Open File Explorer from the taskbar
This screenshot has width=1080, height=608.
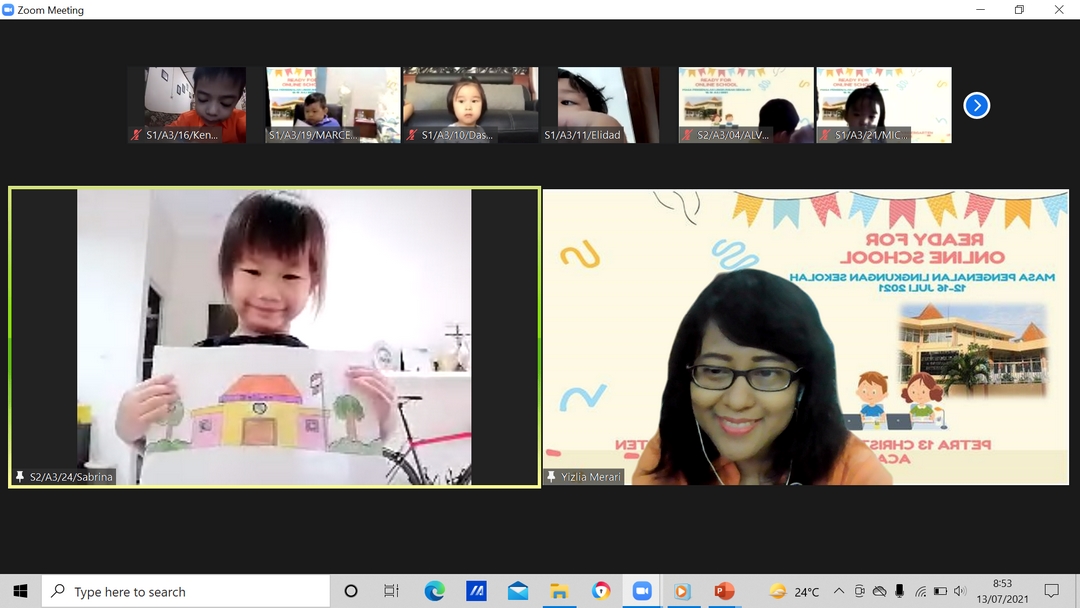559,591
